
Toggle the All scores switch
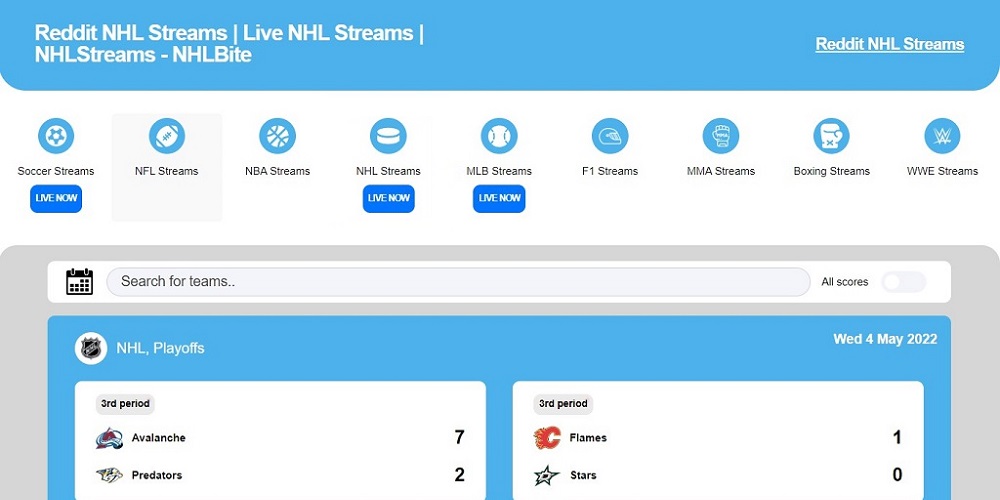point(904,282)
